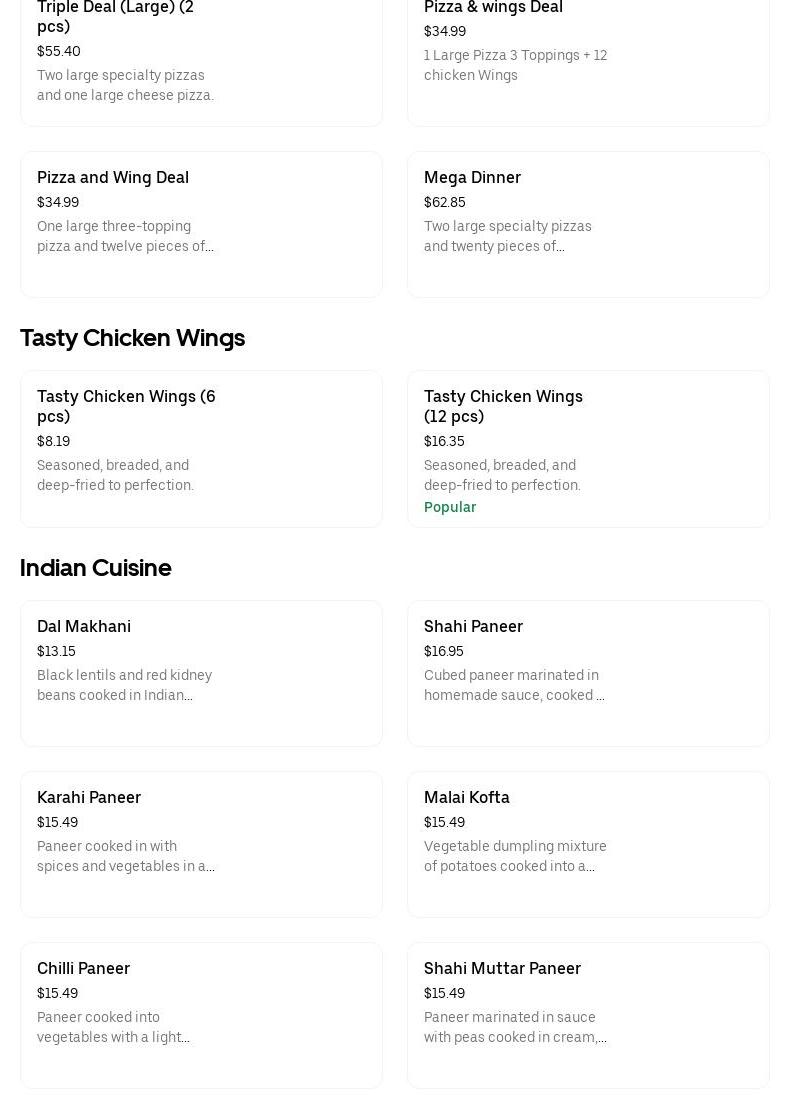Click the Popular label on 12 pcs wings
The height and width of the screenshot is (1095, 804).
point(450,507)
